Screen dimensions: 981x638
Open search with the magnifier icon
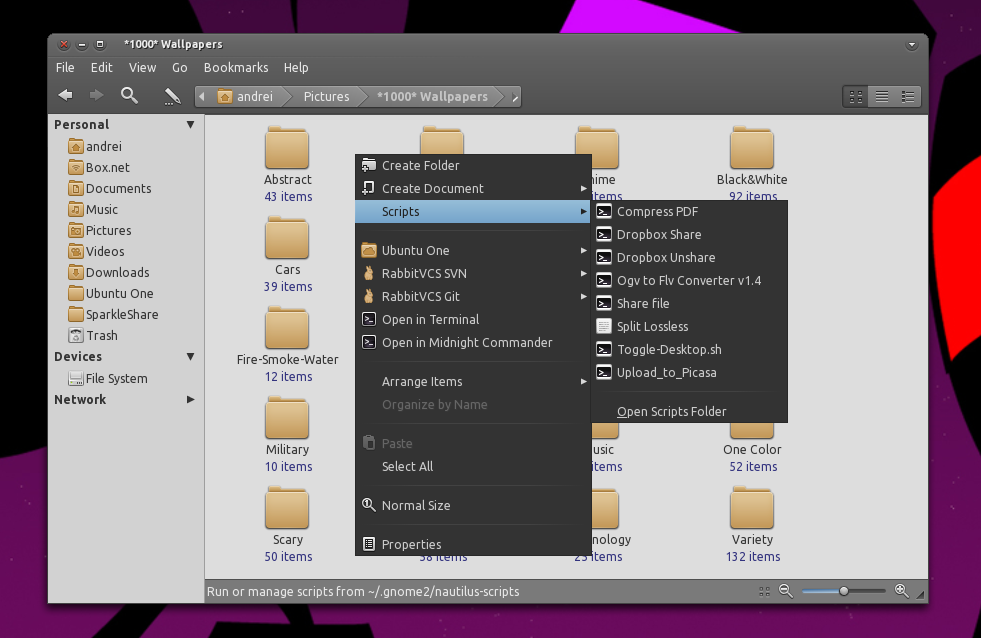coord(130,95)
